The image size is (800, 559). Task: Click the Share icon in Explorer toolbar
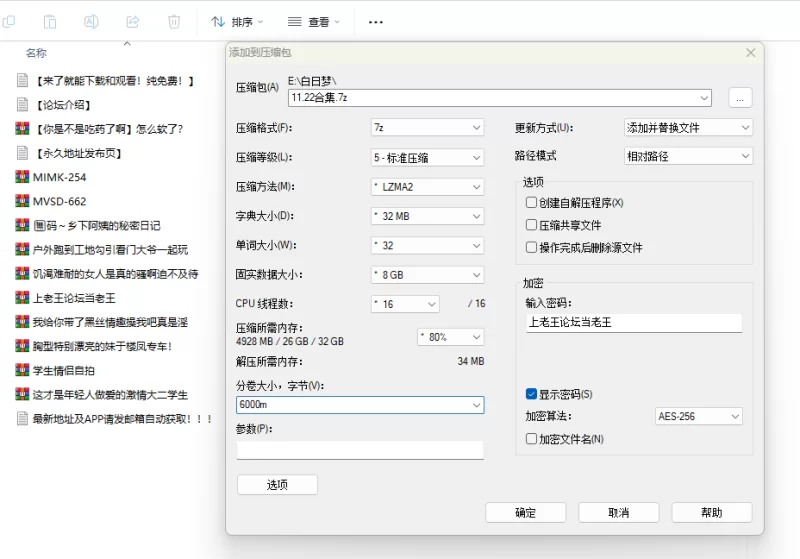(x=132, y=21)
